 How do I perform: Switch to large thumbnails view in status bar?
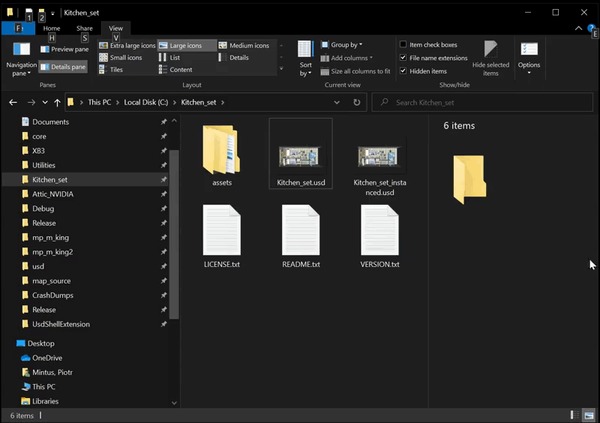point(589,415)
